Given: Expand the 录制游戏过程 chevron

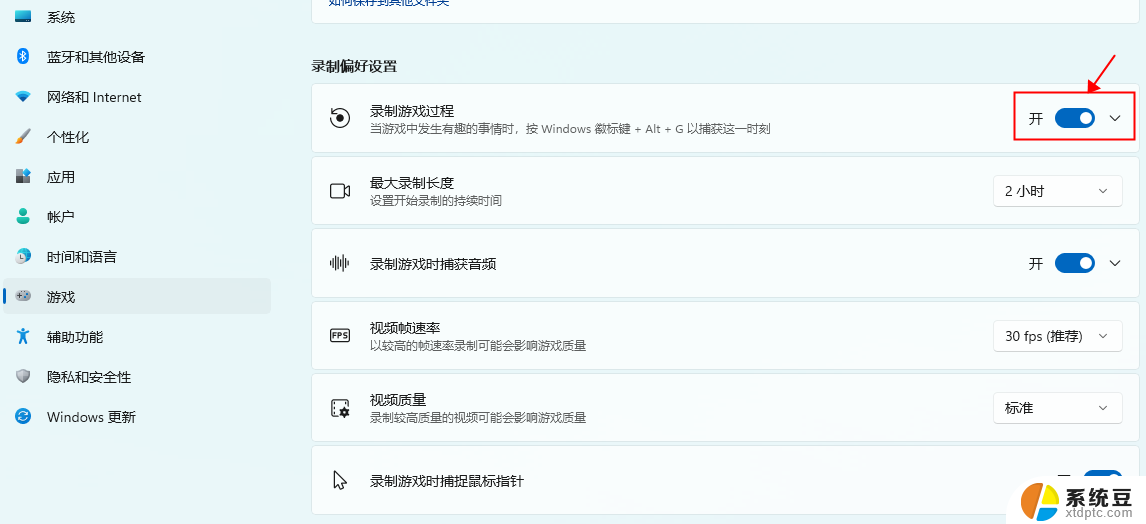Looking at the screenshot, I should (1115, 118).
